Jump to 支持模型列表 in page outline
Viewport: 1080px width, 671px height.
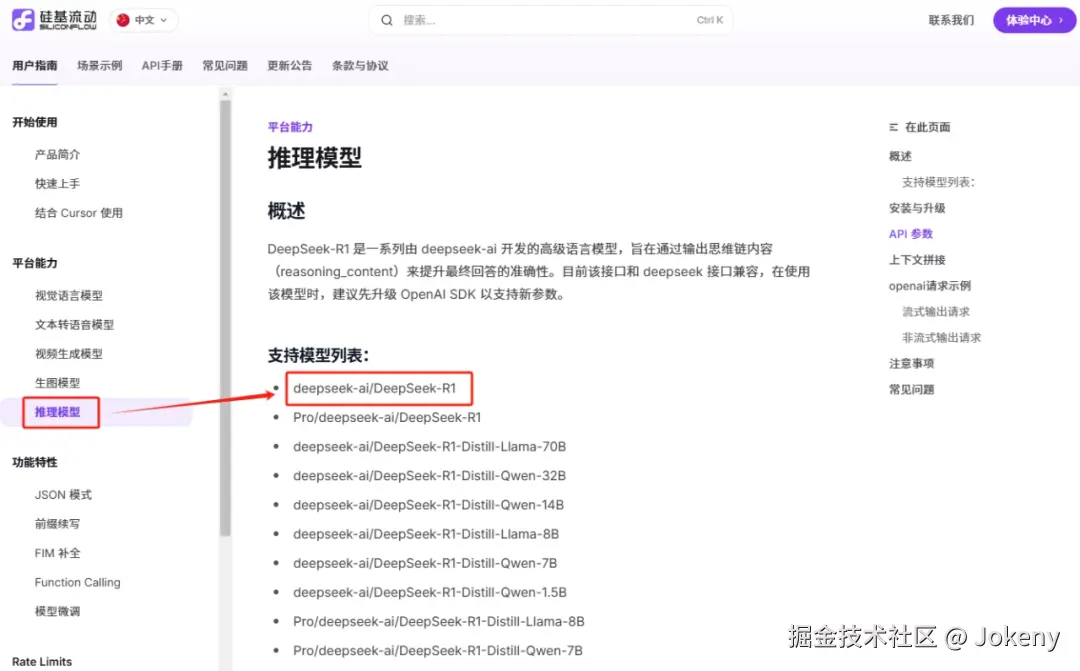coord(938,182)
